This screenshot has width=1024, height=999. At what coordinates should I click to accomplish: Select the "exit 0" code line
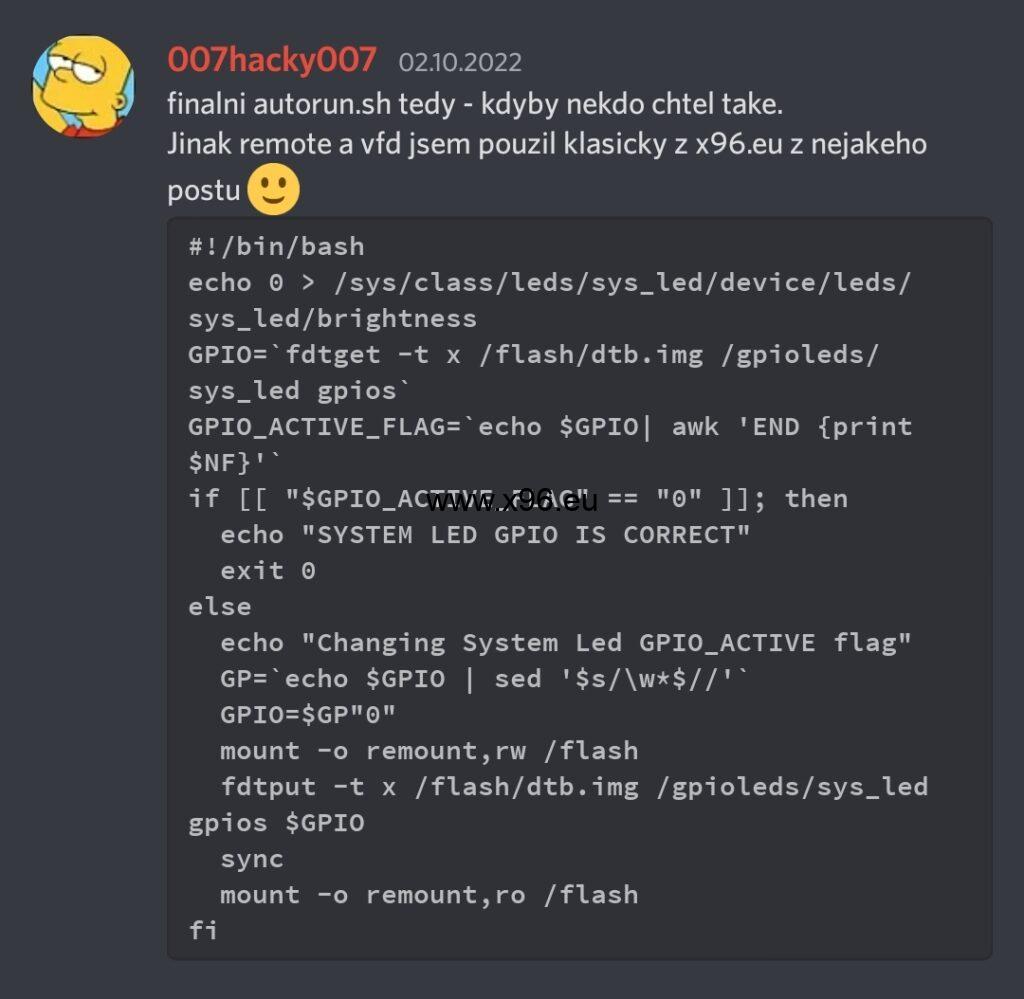[x=268, y=571]
